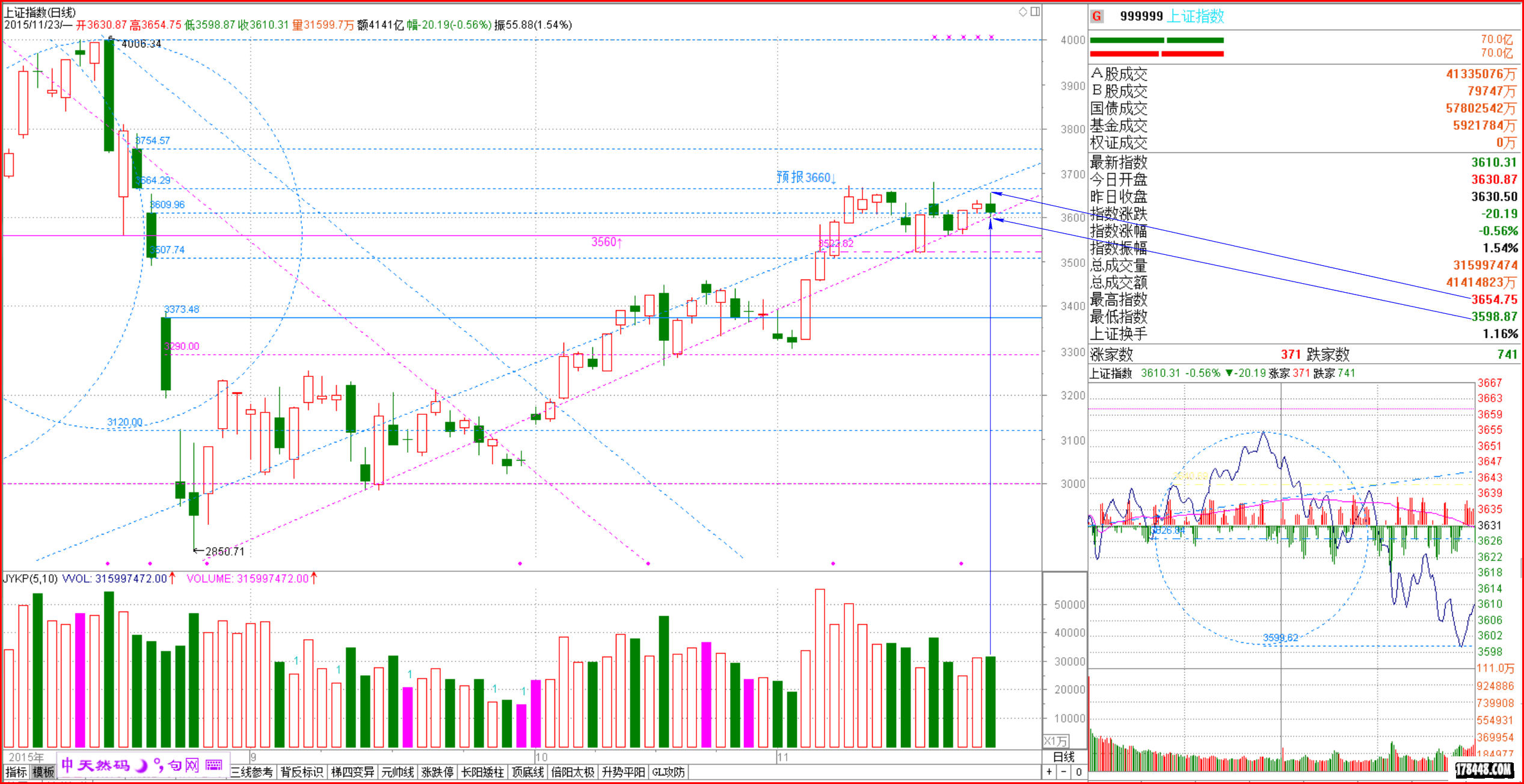Click the 4006.34 high price label
Viewport: 1524px width, 784px height.
click(141, 44)
